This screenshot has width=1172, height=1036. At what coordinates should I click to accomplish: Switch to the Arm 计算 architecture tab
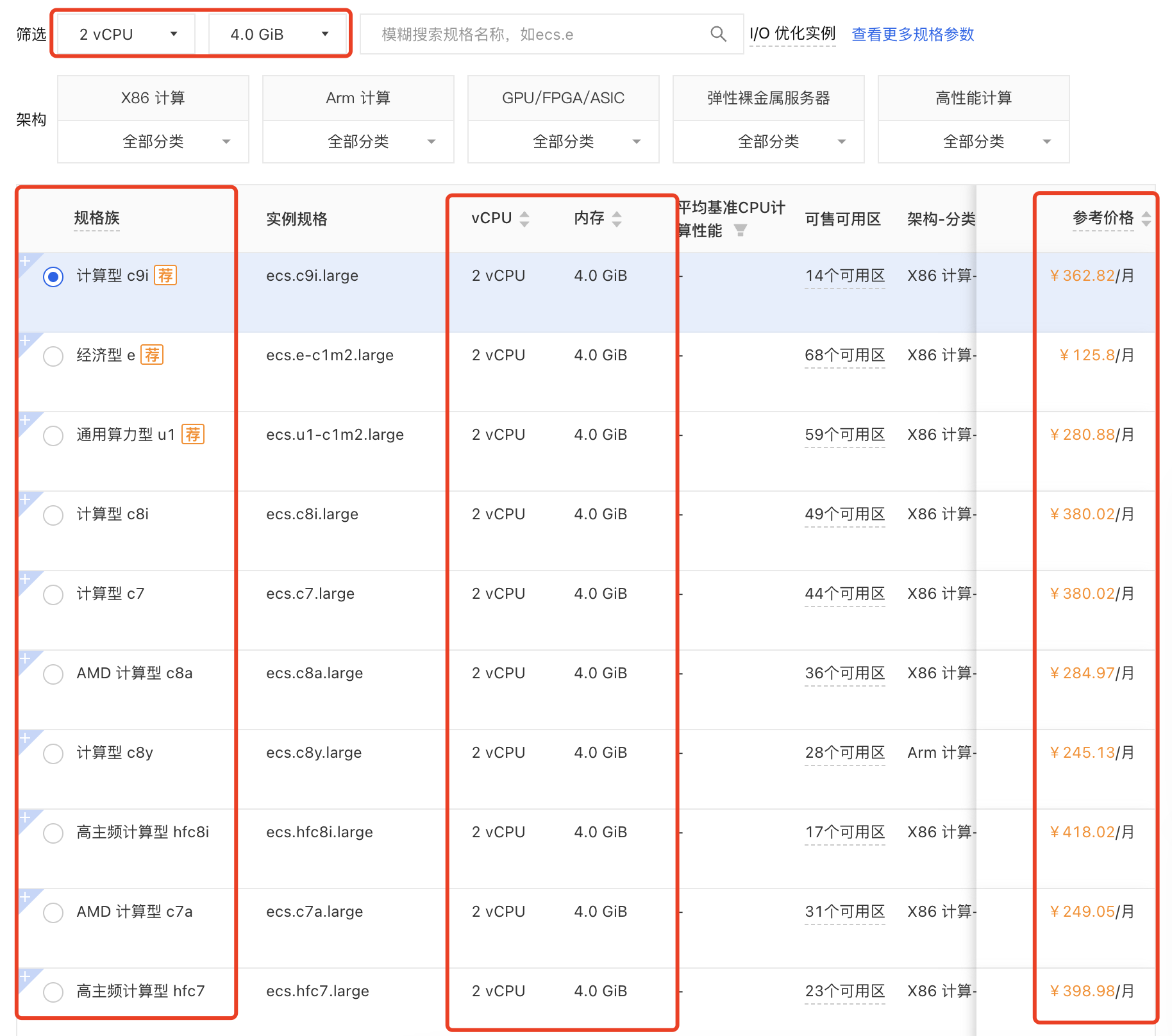358,98
